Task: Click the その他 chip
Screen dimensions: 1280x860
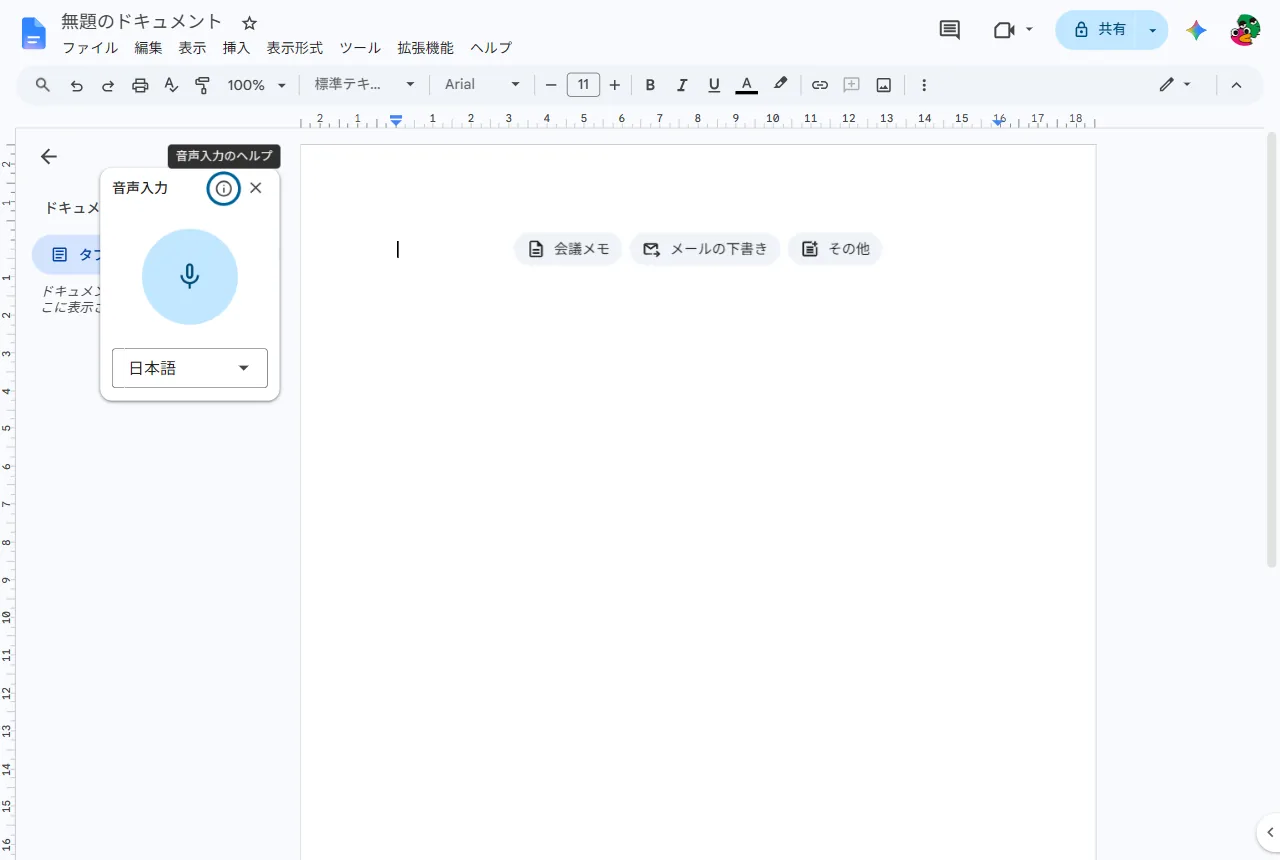Action: point(835,249)
